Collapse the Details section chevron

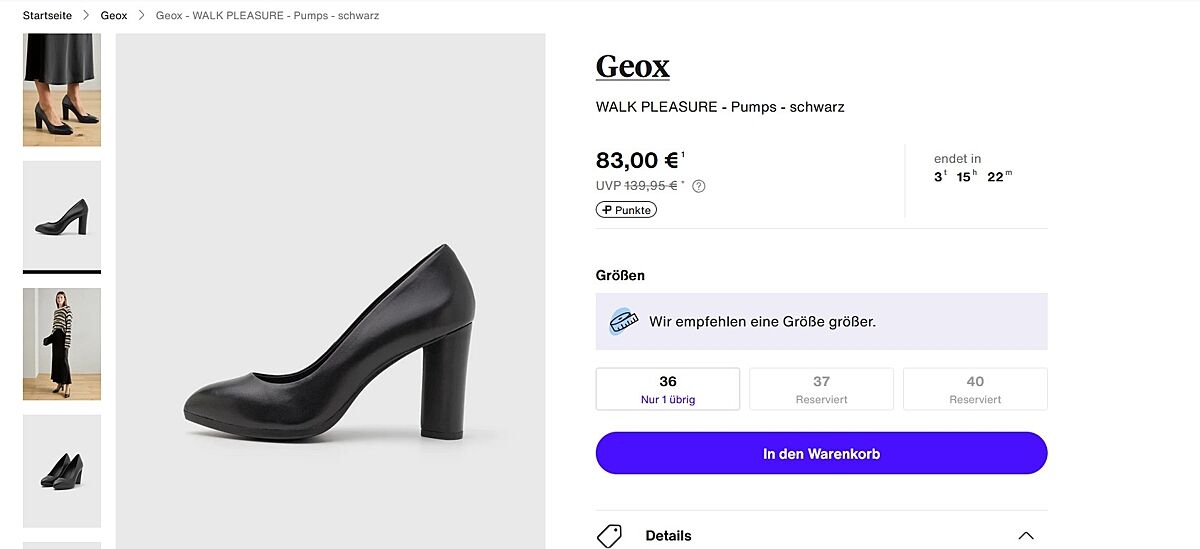pyautogui.click(x=1025, y=536)
